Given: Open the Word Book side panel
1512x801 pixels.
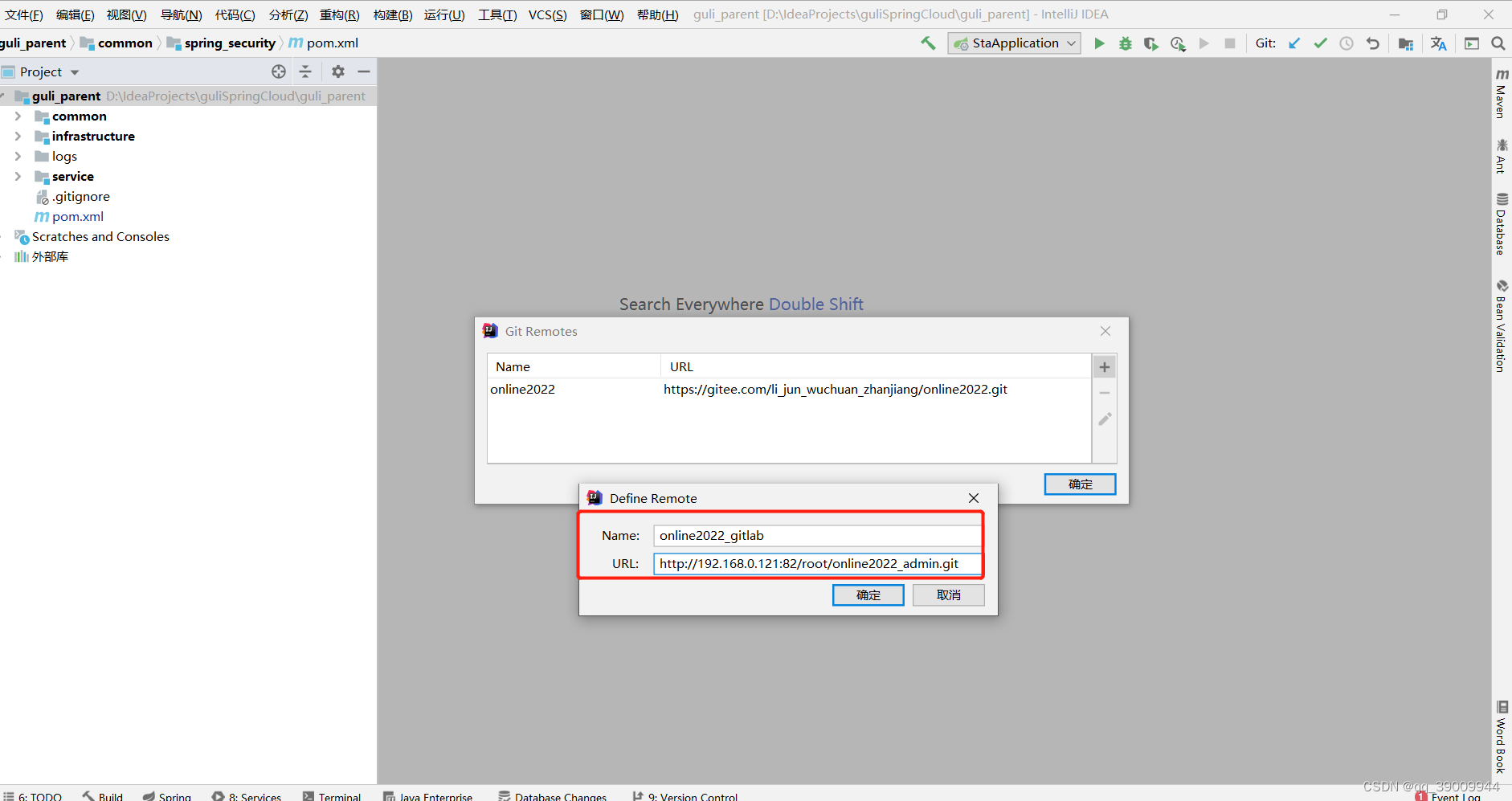Looking at the screenshot, I should (x=1501, y=738).
